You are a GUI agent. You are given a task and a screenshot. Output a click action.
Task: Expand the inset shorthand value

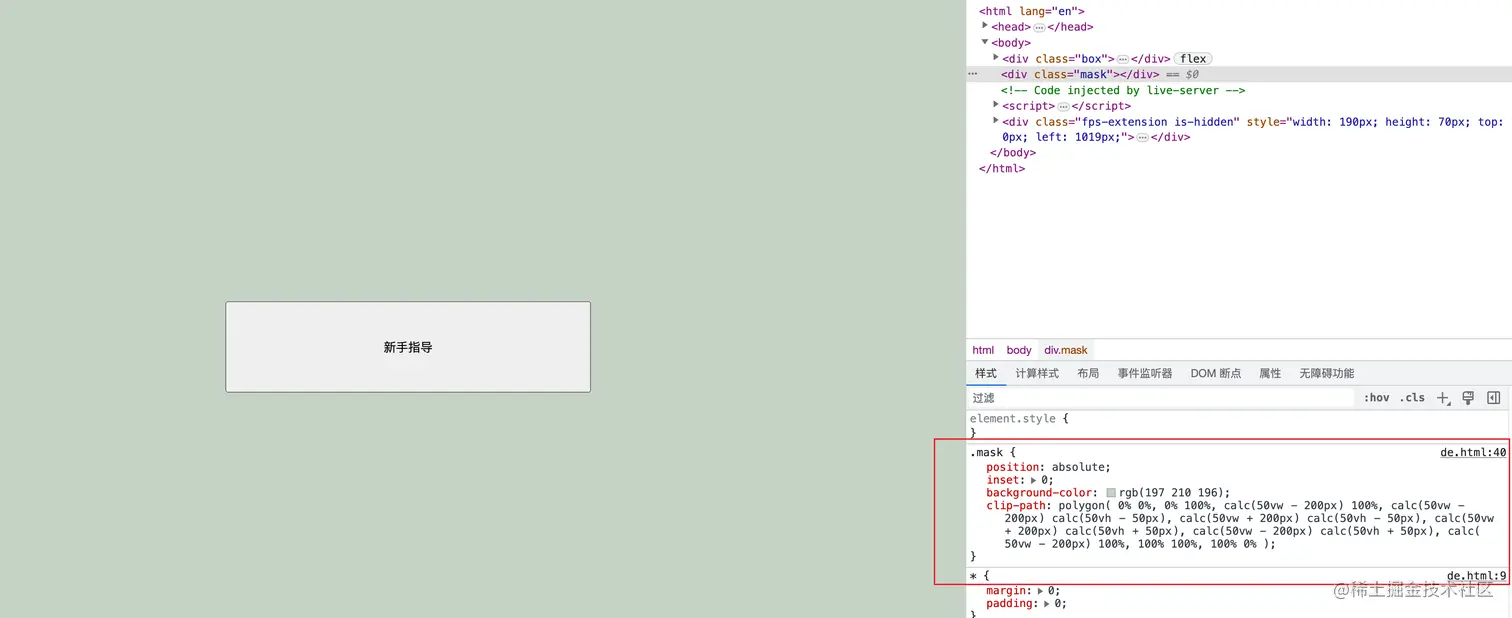coord(1033,480)
